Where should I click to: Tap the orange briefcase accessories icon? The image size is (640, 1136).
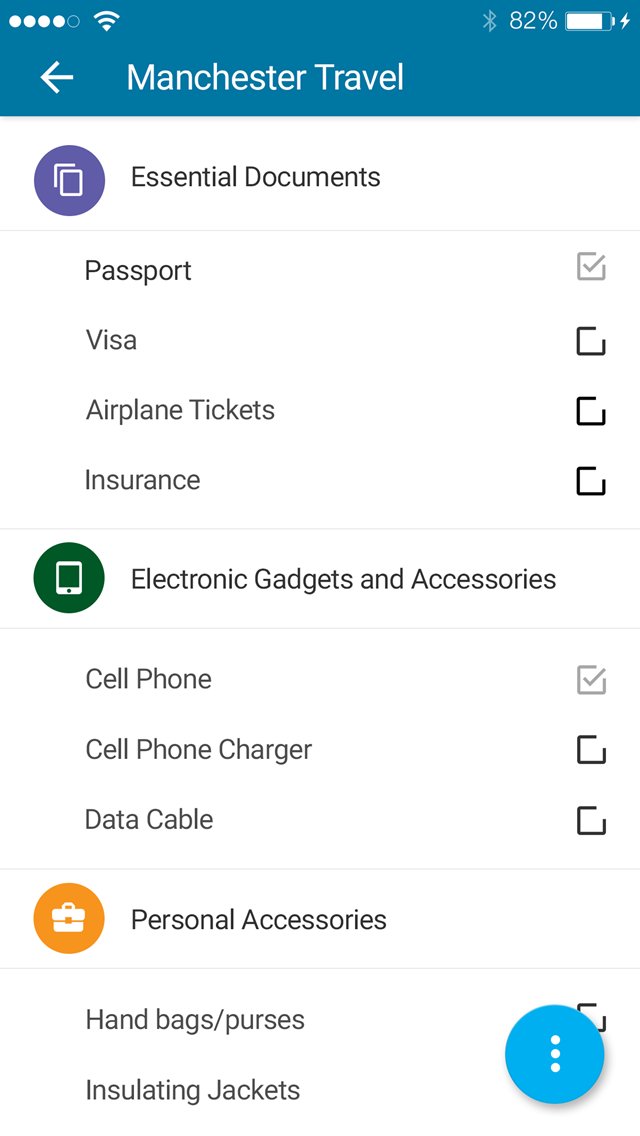coord(70,918)
